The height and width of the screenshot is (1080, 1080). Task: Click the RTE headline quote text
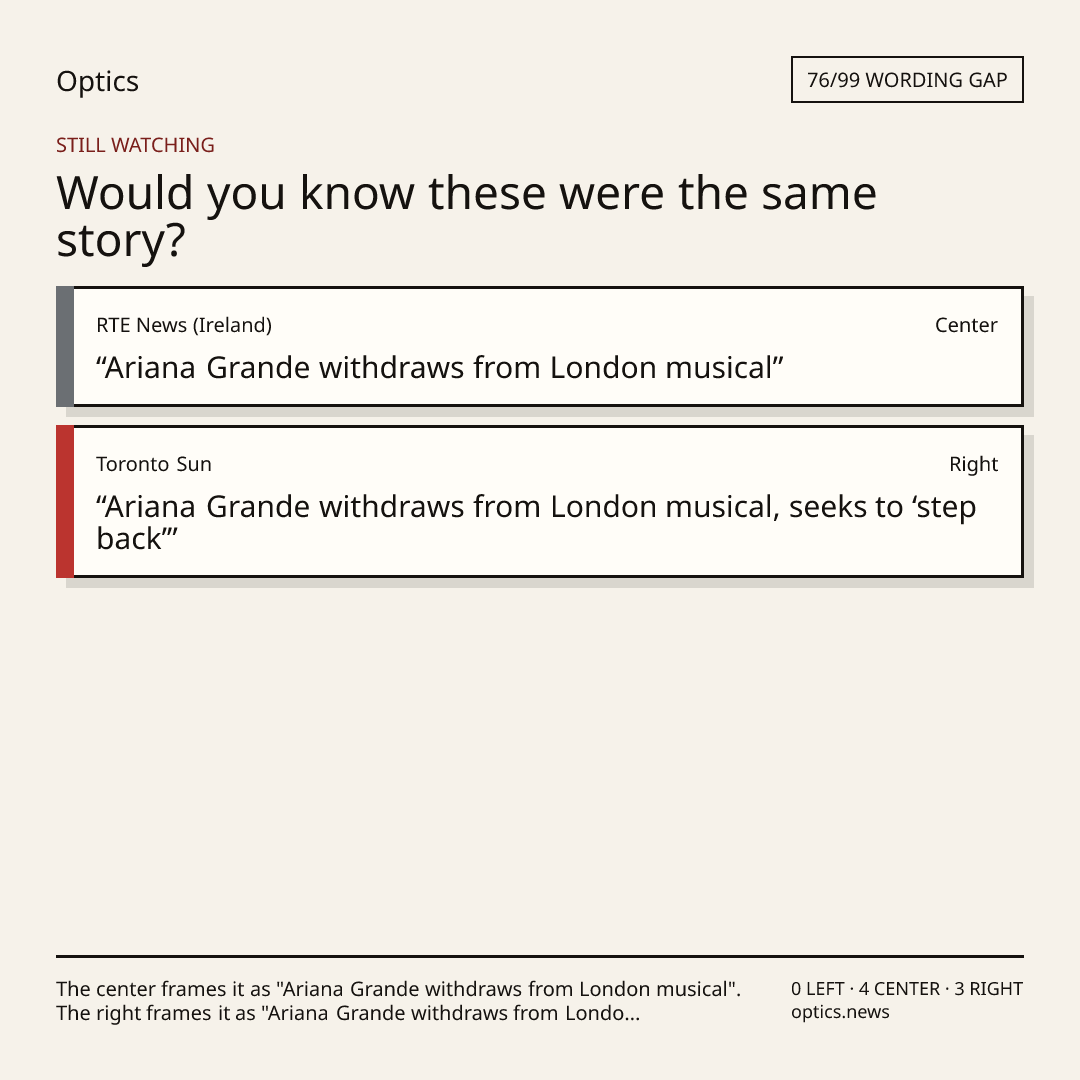[439, 368]
